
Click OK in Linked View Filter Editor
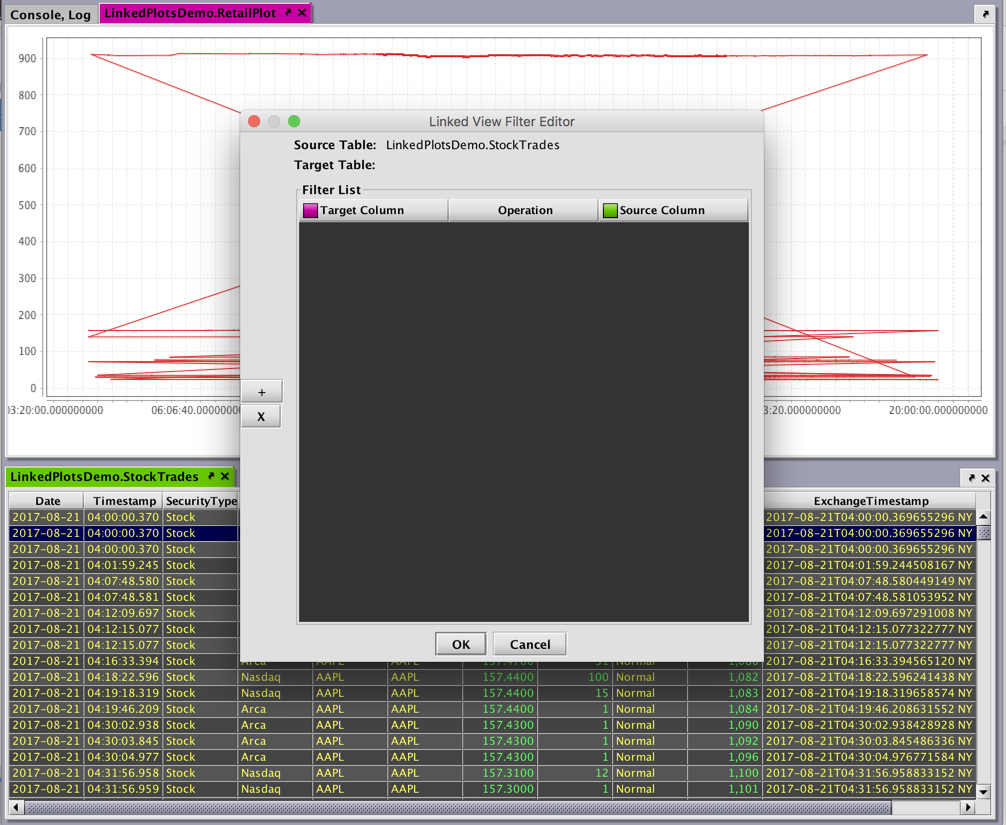[x=460, y=644]
